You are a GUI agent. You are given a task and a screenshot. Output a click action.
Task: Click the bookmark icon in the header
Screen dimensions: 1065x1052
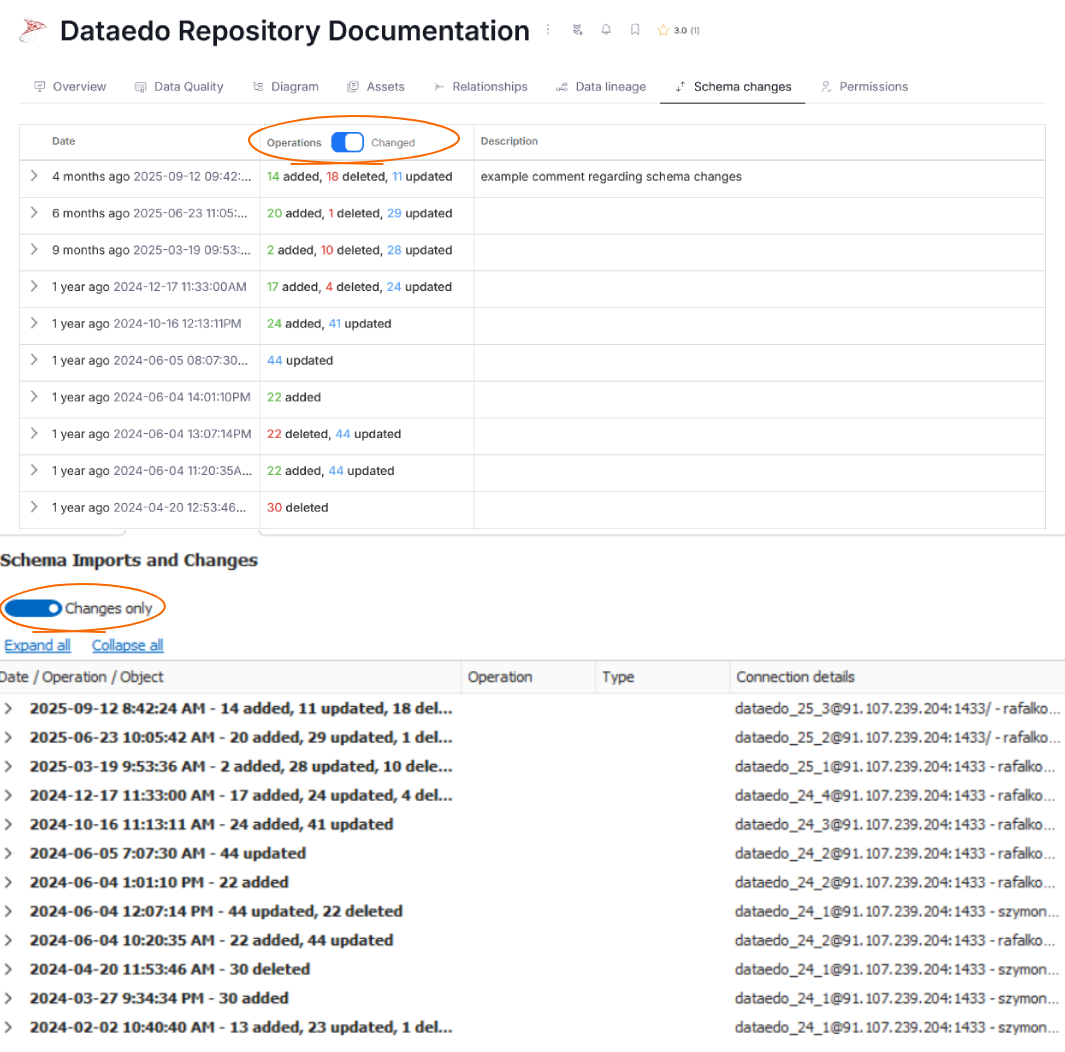[635, 30]
